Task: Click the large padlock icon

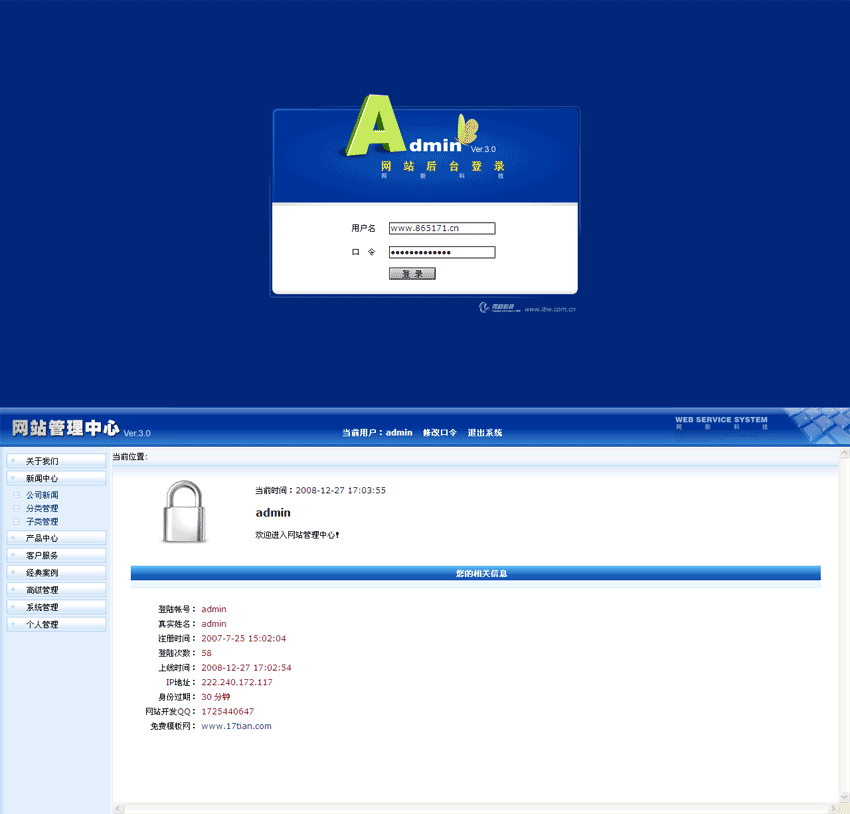Action: click(183, 512)
